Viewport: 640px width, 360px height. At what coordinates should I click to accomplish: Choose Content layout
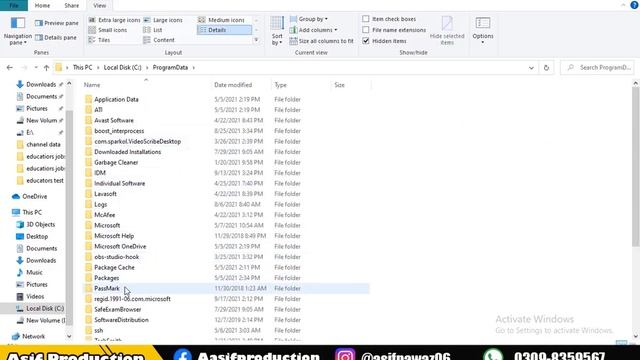[x=159, y=40]
